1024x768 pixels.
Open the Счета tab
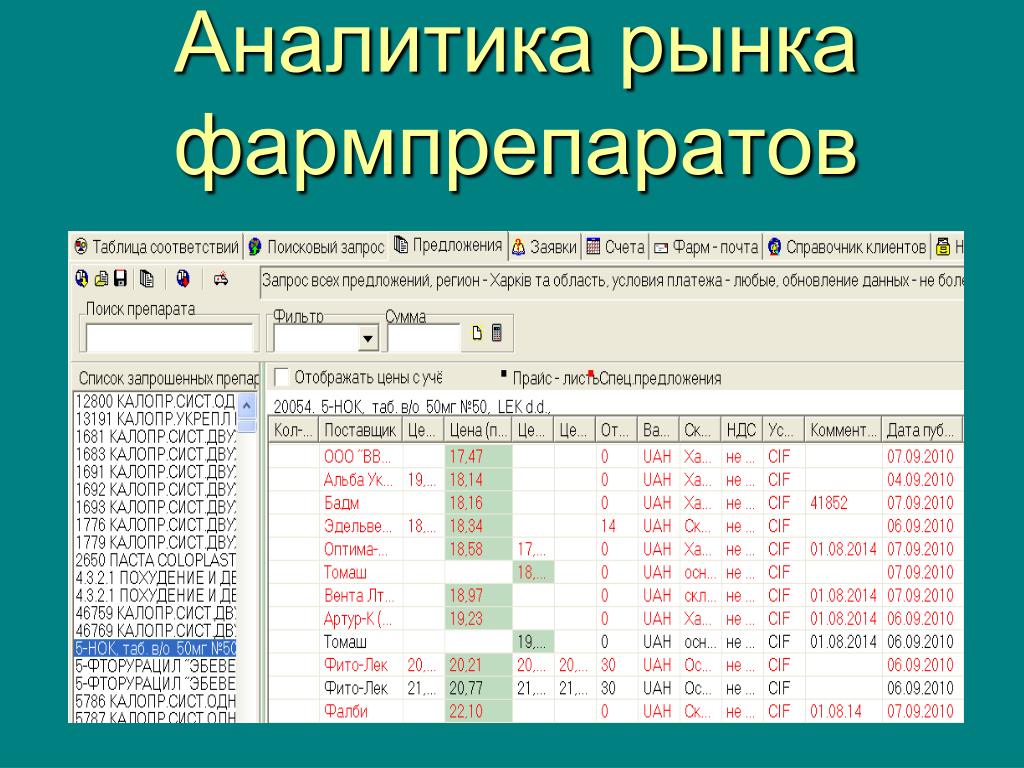click(616, 247)
